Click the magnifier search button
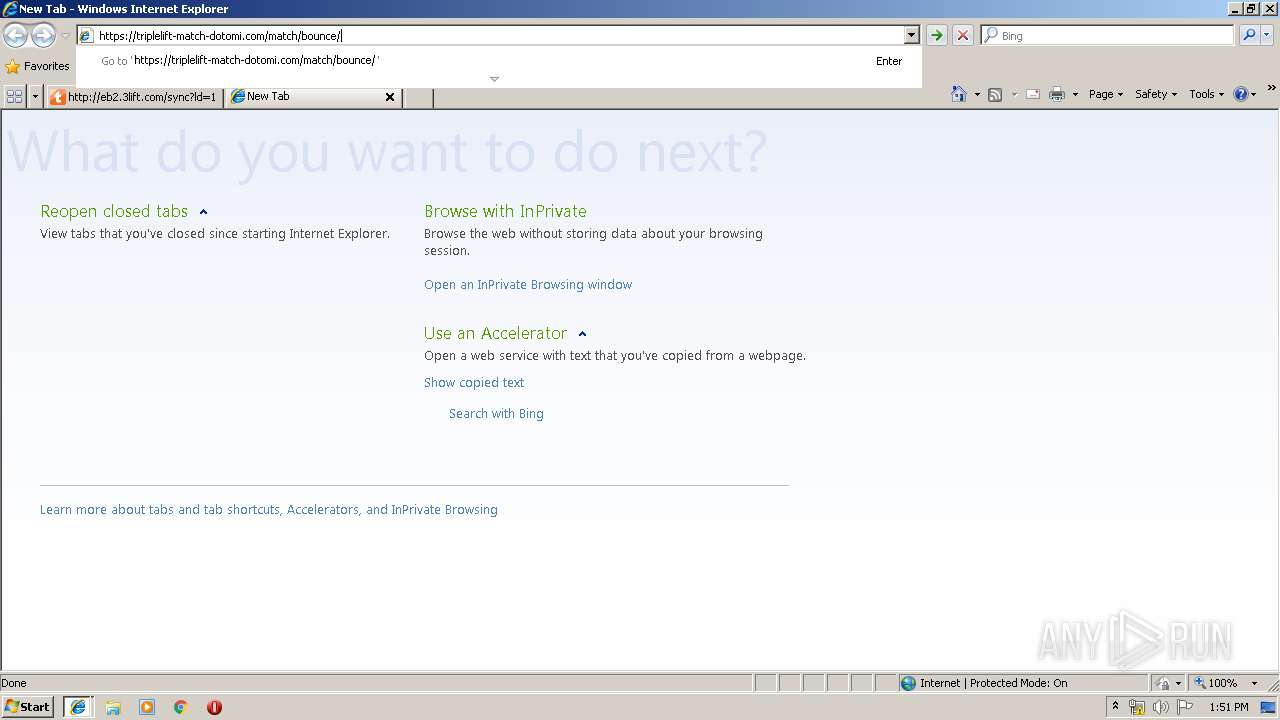The image size is (1280, 720). [x=1248, y=35]
